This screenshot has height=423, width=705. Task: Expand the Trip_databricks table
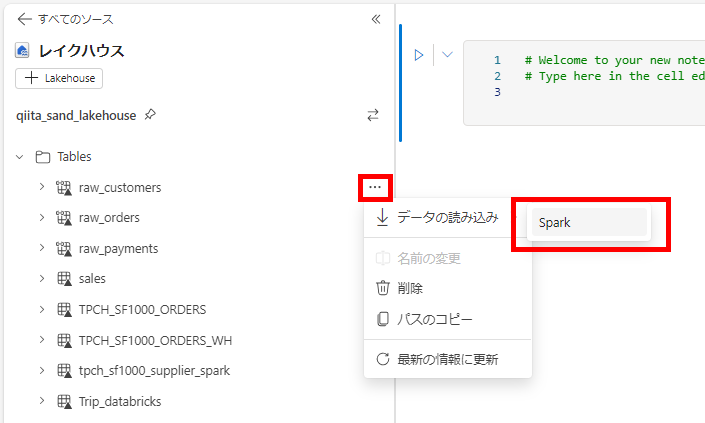click(41, 401)
